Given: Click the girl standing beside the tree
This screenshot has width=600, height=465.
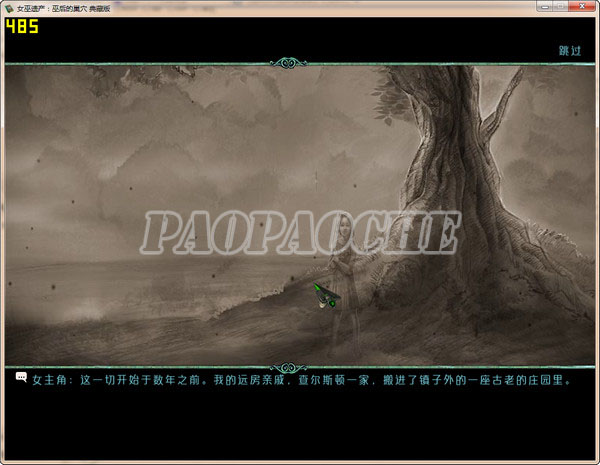Looking at the screenshot, I should click(344, 285).
